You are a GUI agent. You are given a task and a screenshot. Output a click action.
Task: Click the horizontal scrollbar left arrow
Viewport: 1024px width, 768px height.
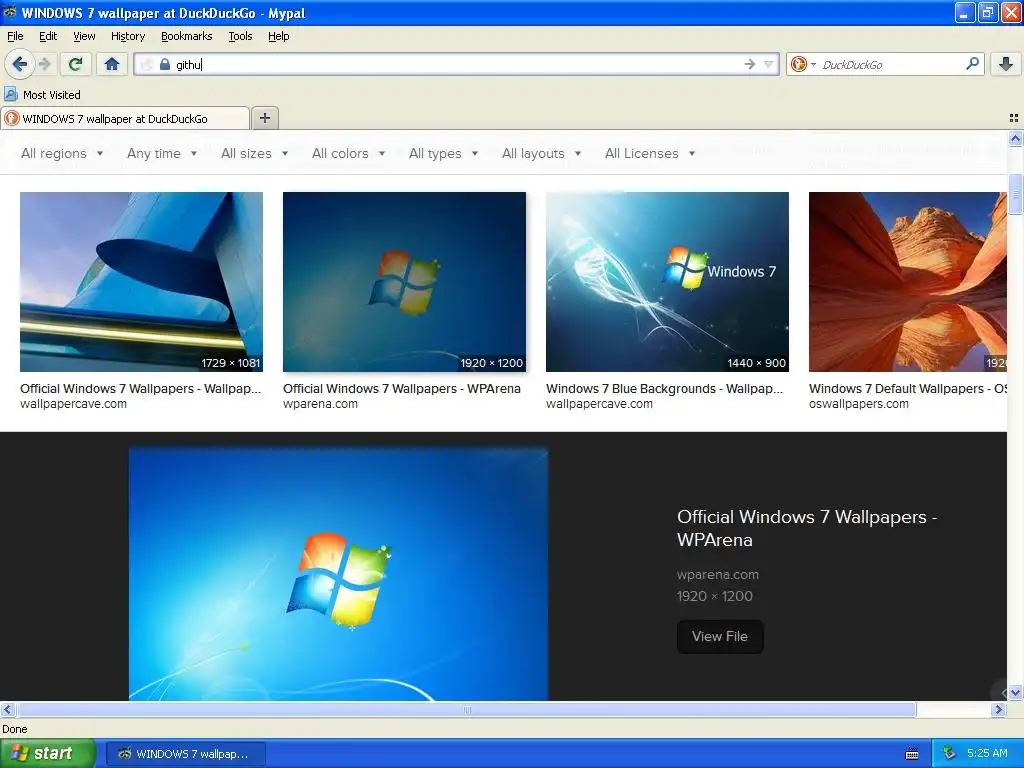click(x=7, y=709)
